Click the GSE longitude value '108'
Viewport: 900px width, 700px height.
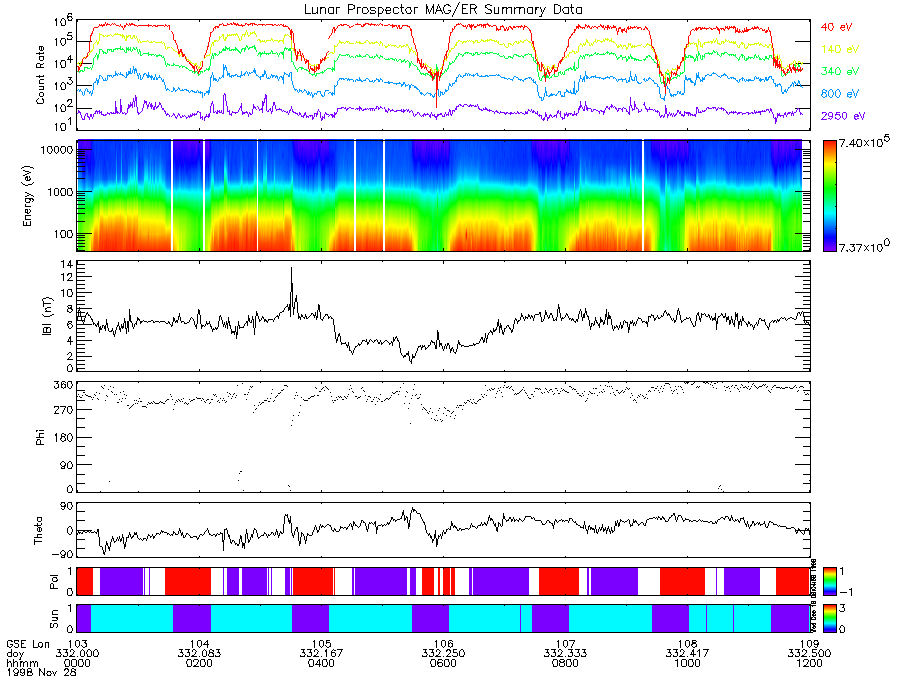pyautogui.click(x=688, y=644)
